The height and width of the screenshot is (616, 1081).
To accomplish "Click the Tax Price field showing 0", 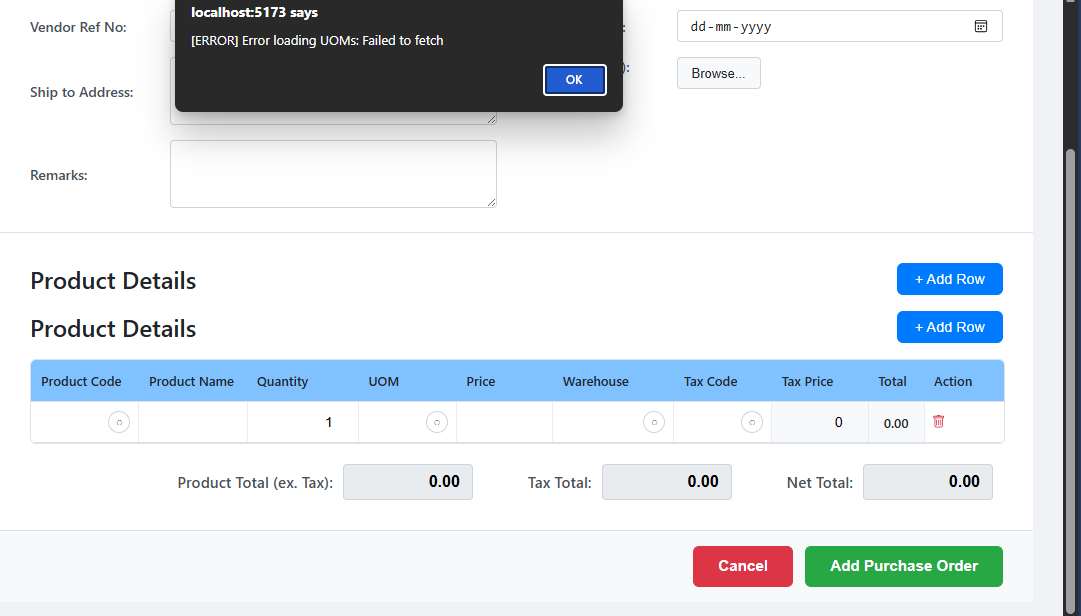I will click(x=819, y=423).
